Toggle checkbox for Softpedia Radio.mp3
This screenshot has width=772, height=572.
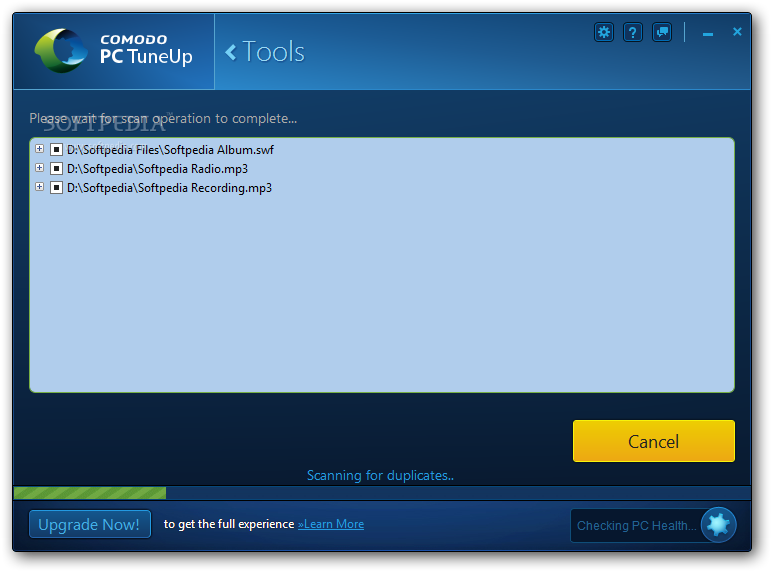click(56, 168)
